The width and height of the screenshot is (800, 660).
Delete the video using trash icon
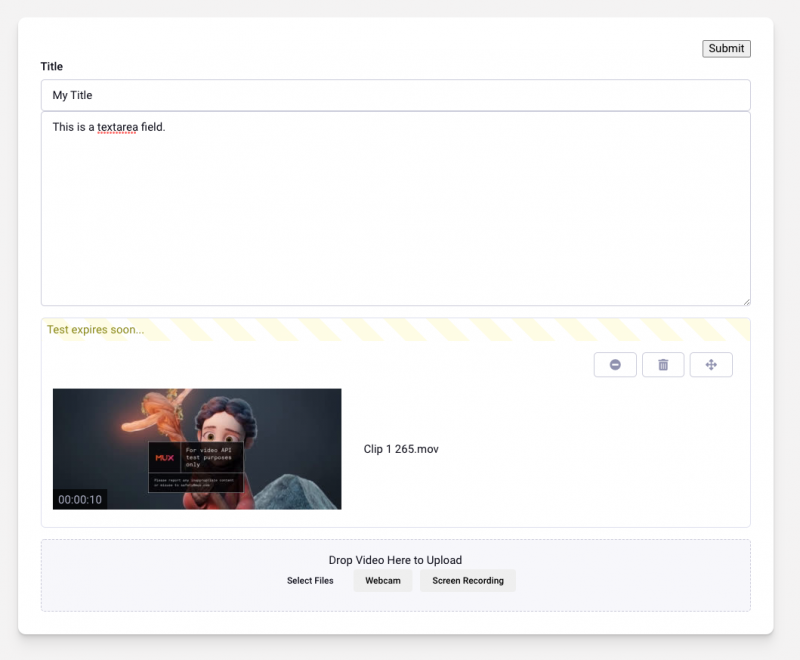(x=663, y=365)
